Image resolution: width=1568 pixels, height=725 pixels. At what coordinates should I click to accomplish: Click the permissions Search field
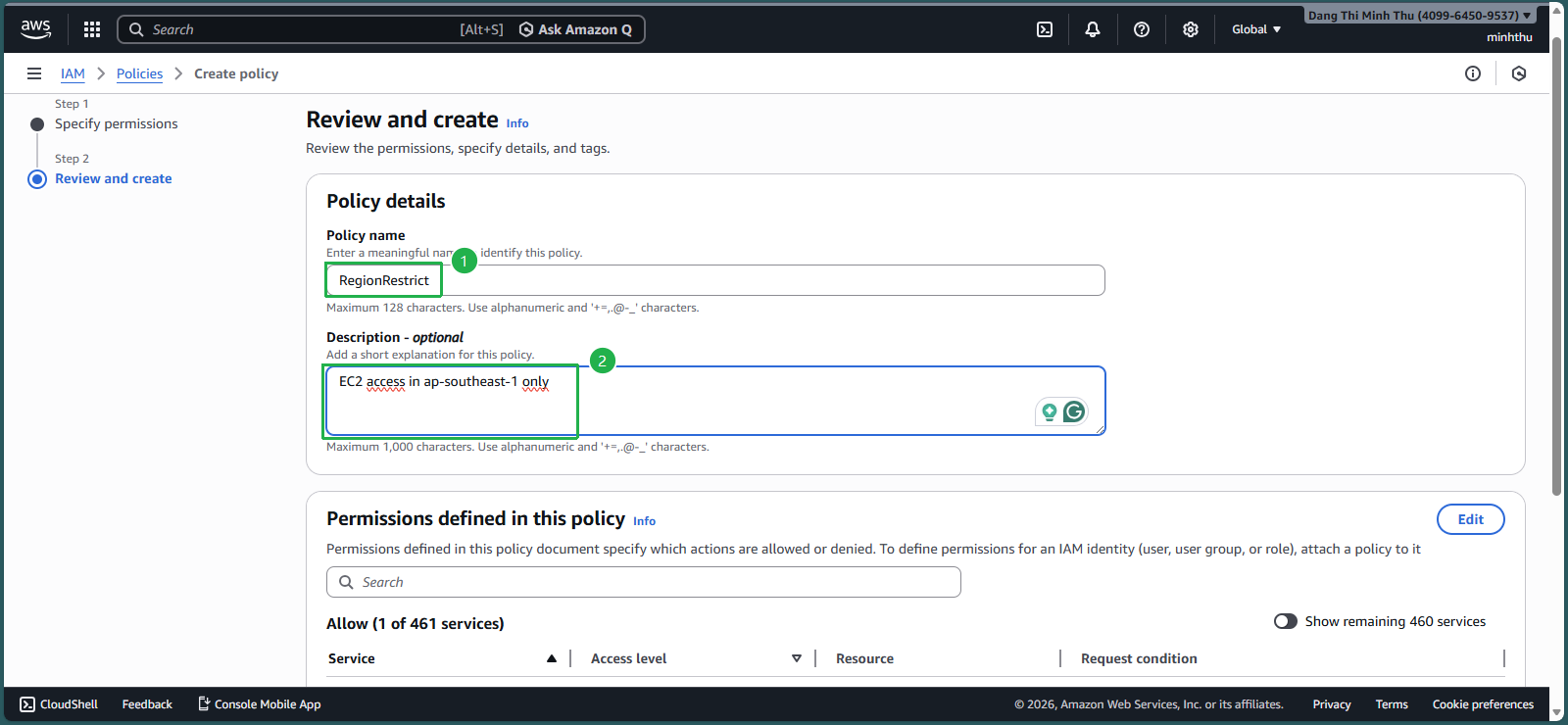[643, 582]
